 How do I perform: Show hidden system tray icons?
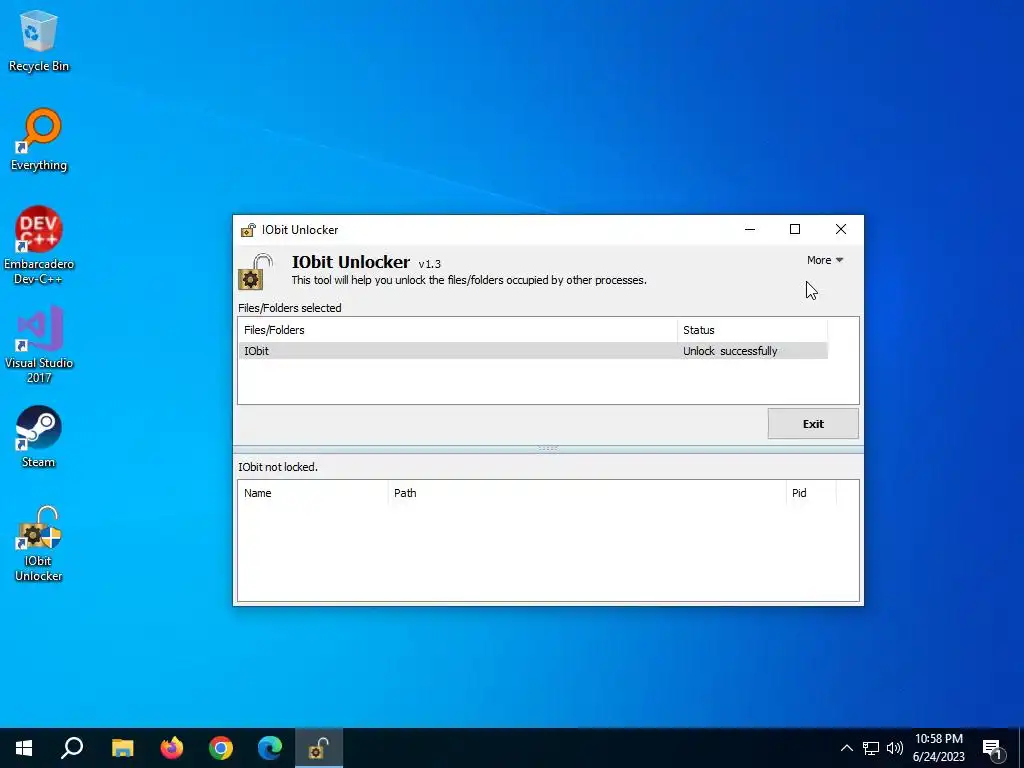(846, 748)
